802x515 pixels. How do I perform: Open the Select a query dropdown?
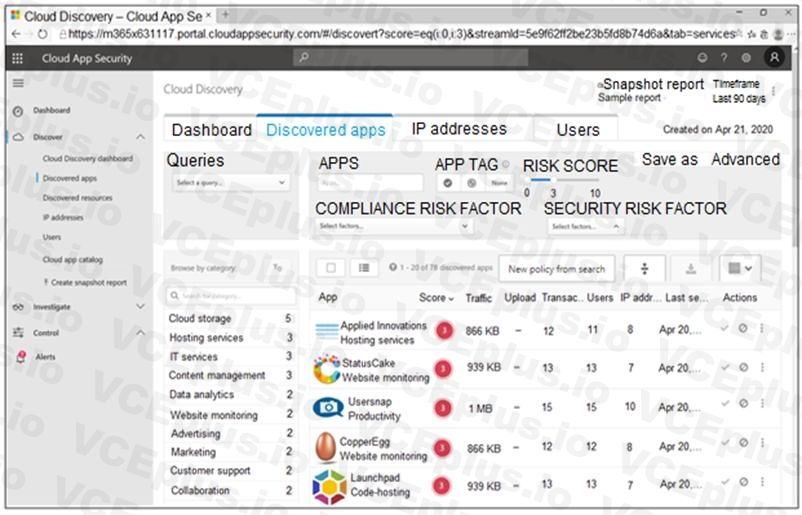click(x=230, y=183)
